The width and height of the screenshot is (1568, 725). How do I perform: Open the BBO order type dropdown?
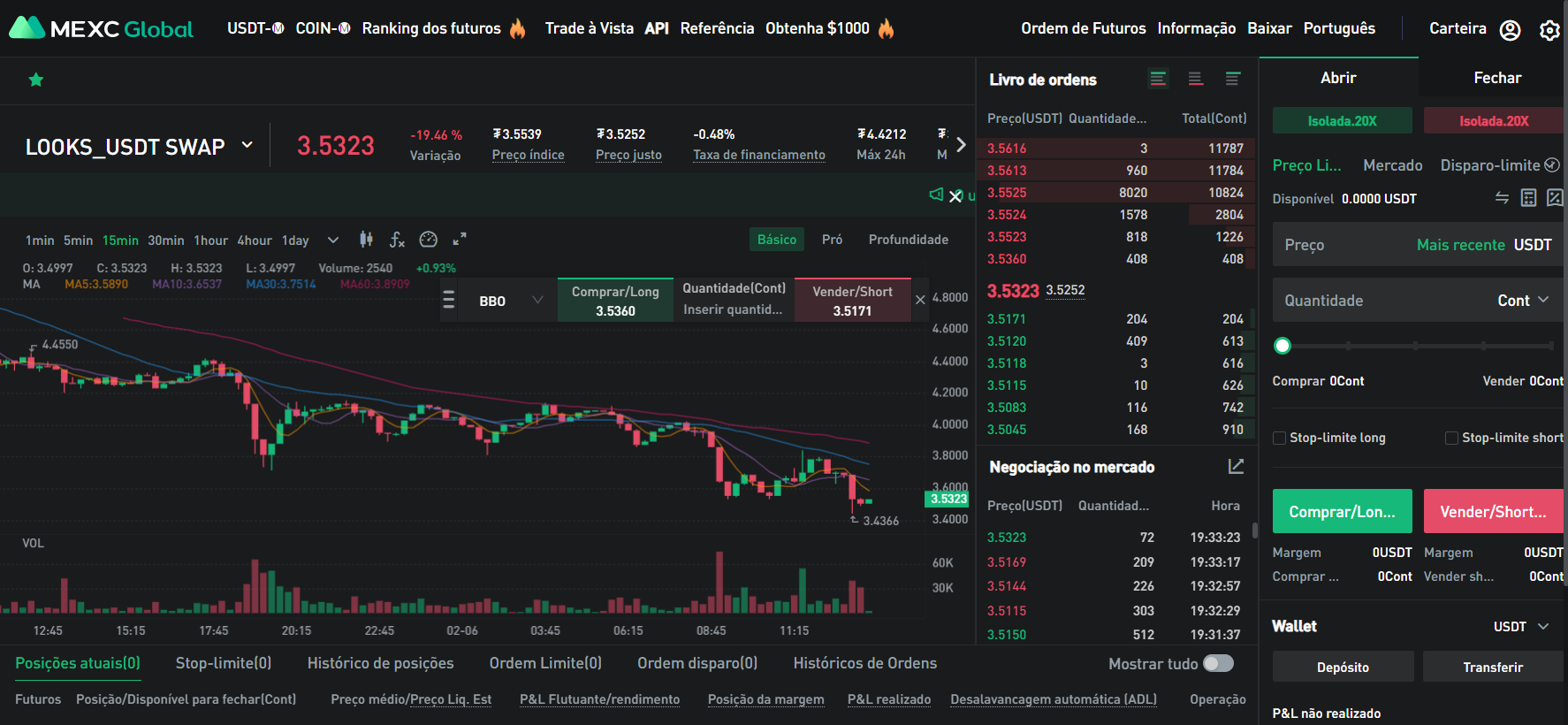click(511, 301)
